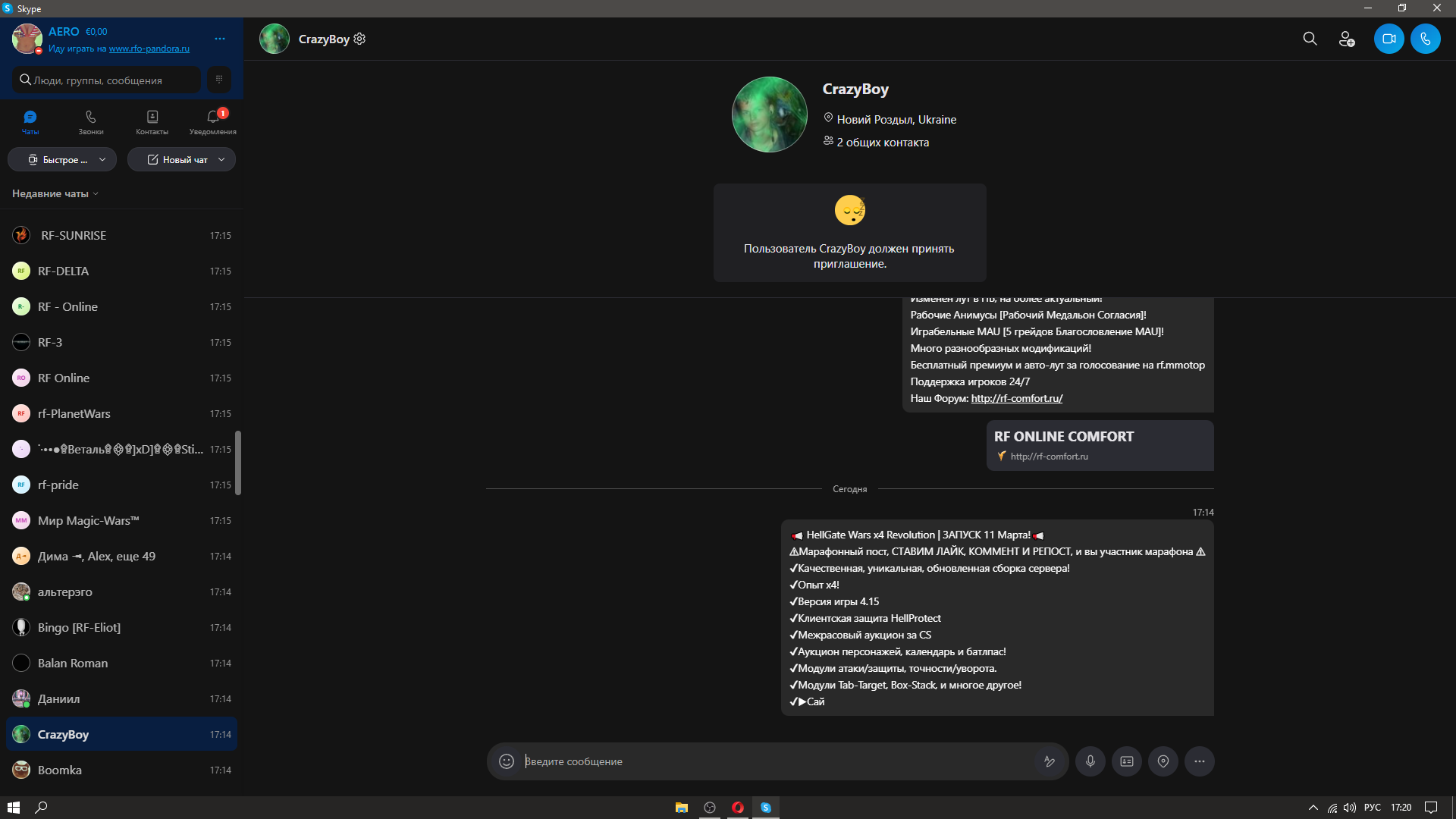Focus the Люди, группы, сообщения search field
1456x819 pixels.
click(106, 80)
